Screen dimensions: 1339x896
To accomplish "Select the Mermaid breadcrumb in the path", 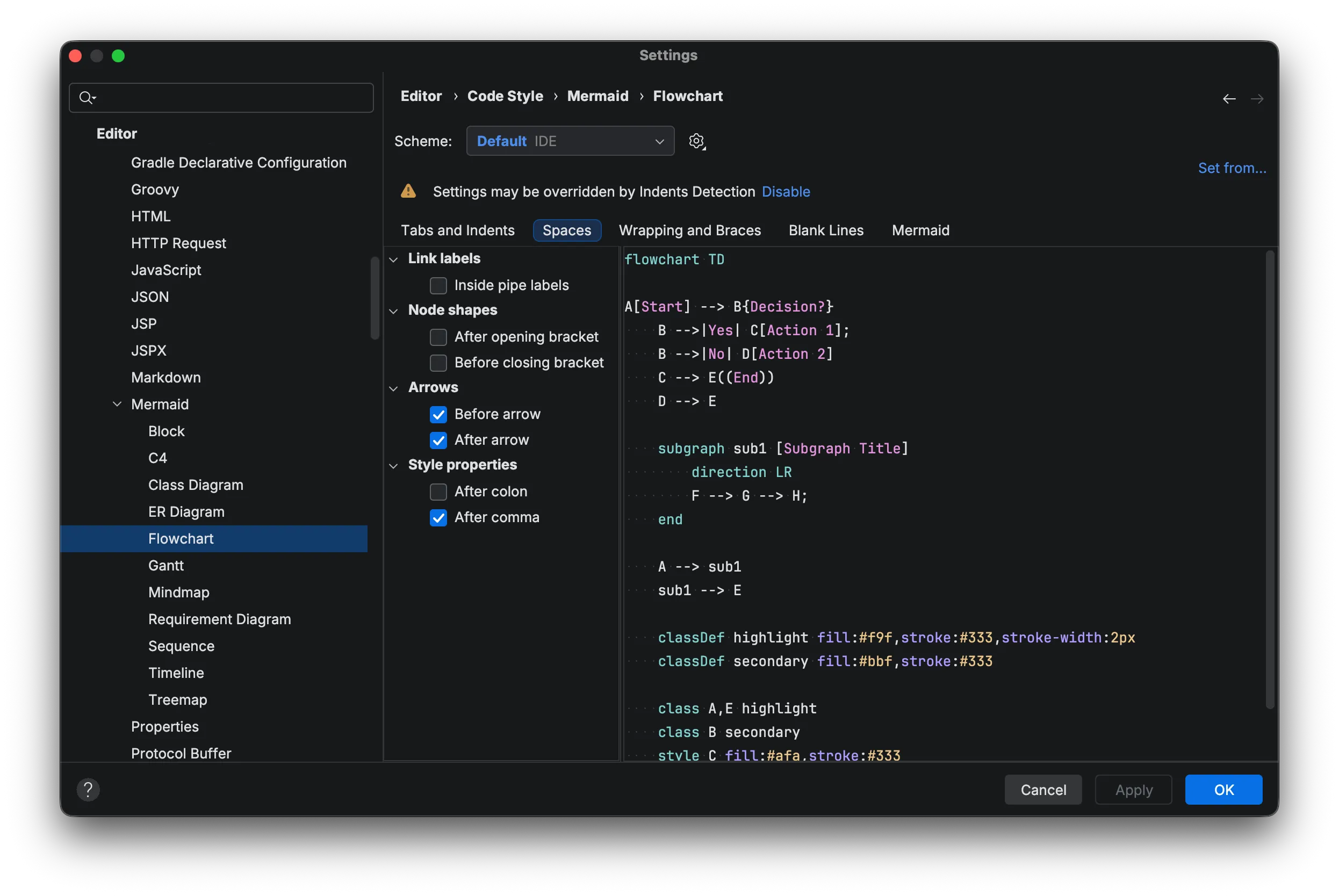I will point(597,96).
